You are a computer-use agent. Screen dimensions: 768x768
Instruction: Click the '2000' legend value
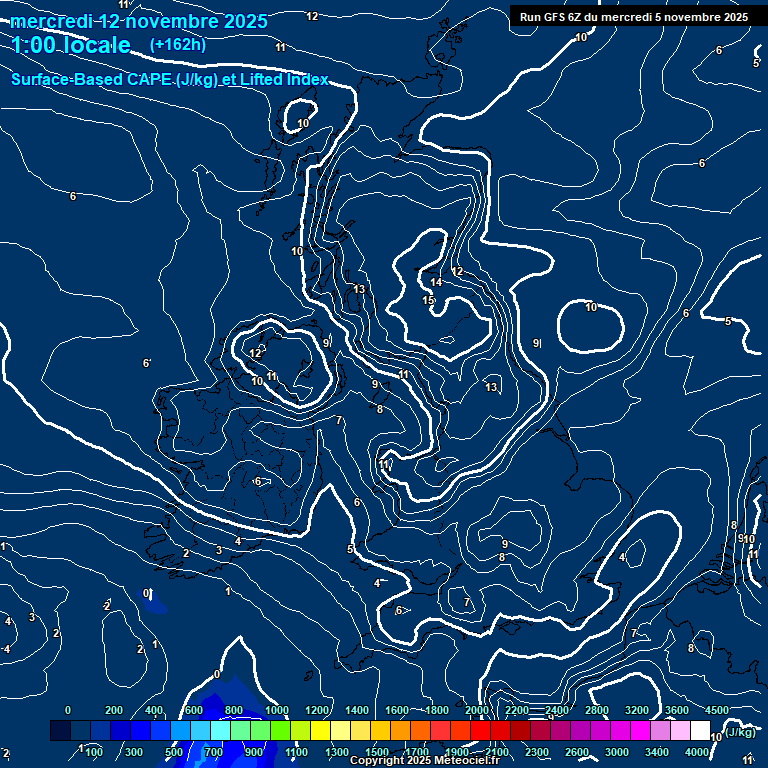(x=477, y=710)
